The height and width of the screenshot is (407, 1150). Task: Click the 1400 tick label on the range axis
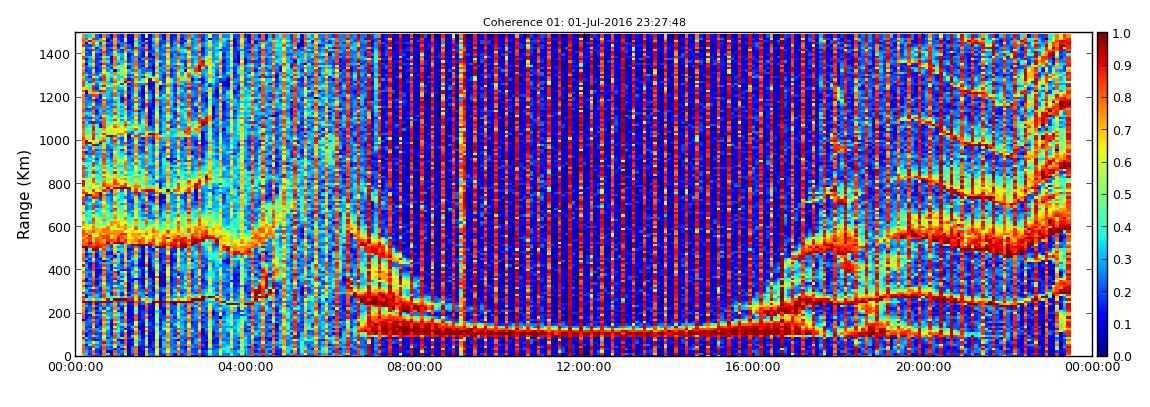point(56,54)
